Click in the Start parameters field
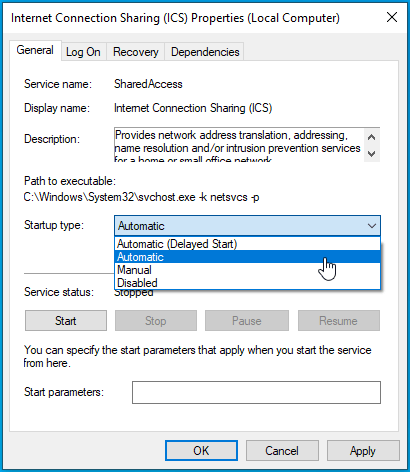Viewport: 410px width, 472px height. (x=256, y=392)
